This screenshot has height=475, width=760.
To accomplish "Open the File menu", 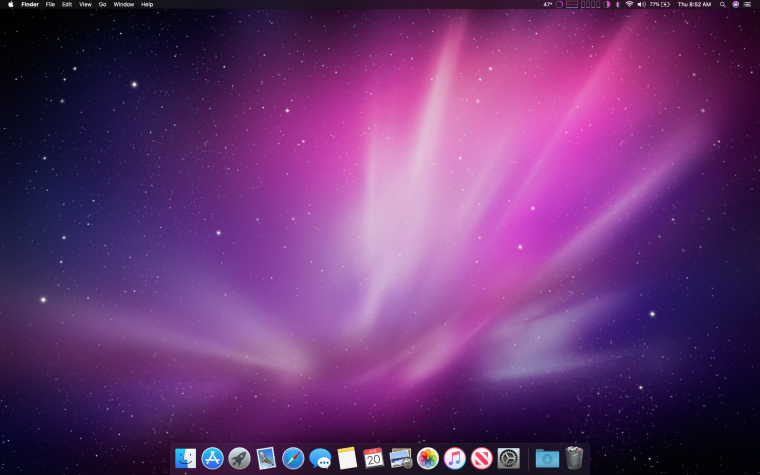I will [x=50, y=4].
